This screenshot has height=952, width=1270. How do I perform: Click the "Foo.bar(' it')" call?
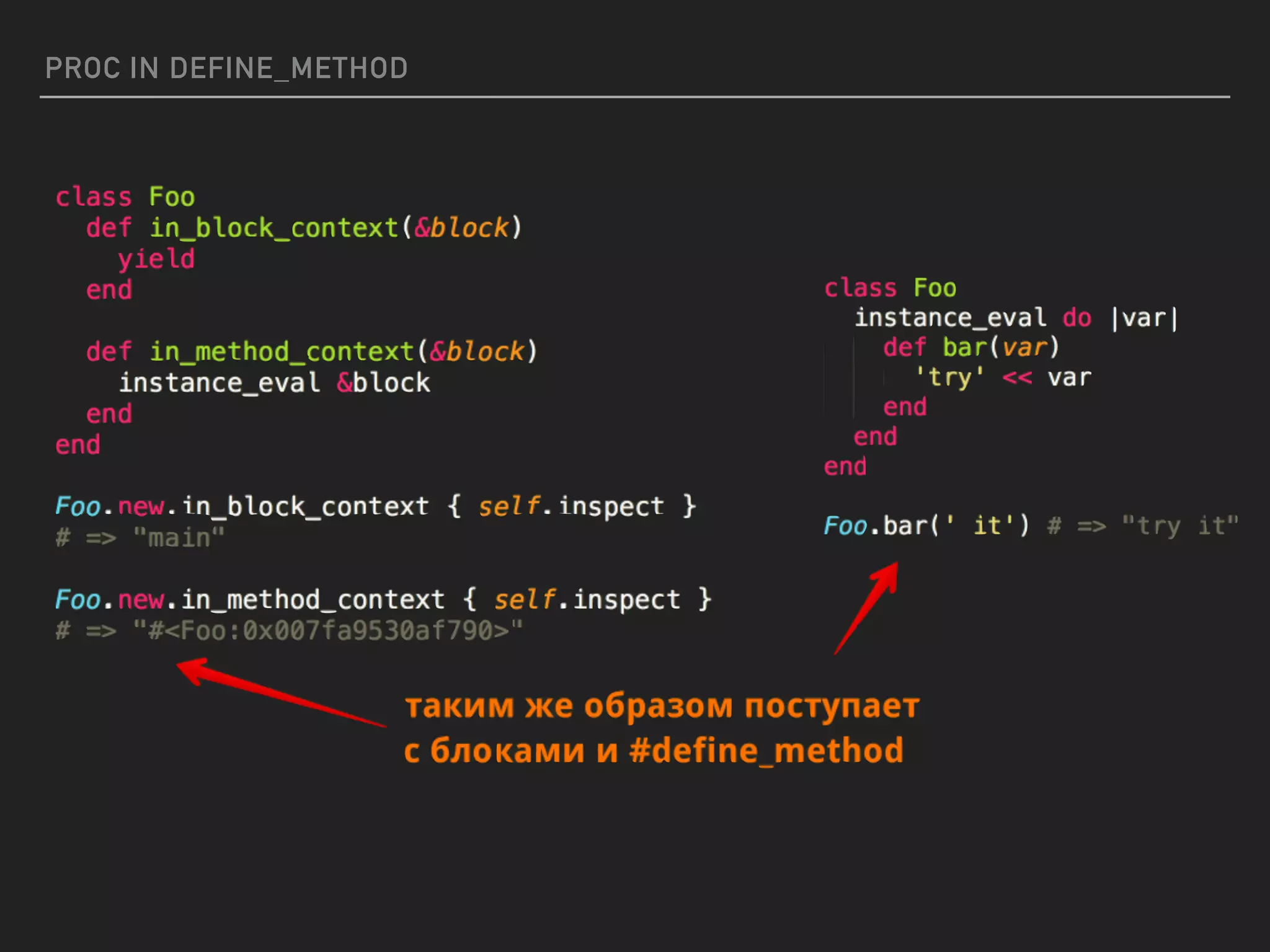pos(926,526)
